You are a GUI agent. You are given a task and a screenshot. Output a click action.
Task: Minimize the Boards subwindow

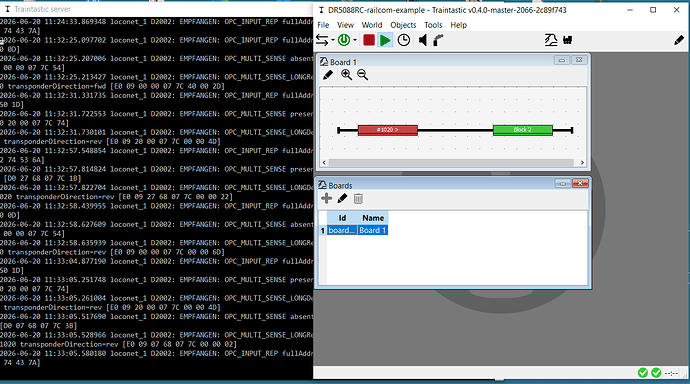pyautogui.click(x=562, y=183)
